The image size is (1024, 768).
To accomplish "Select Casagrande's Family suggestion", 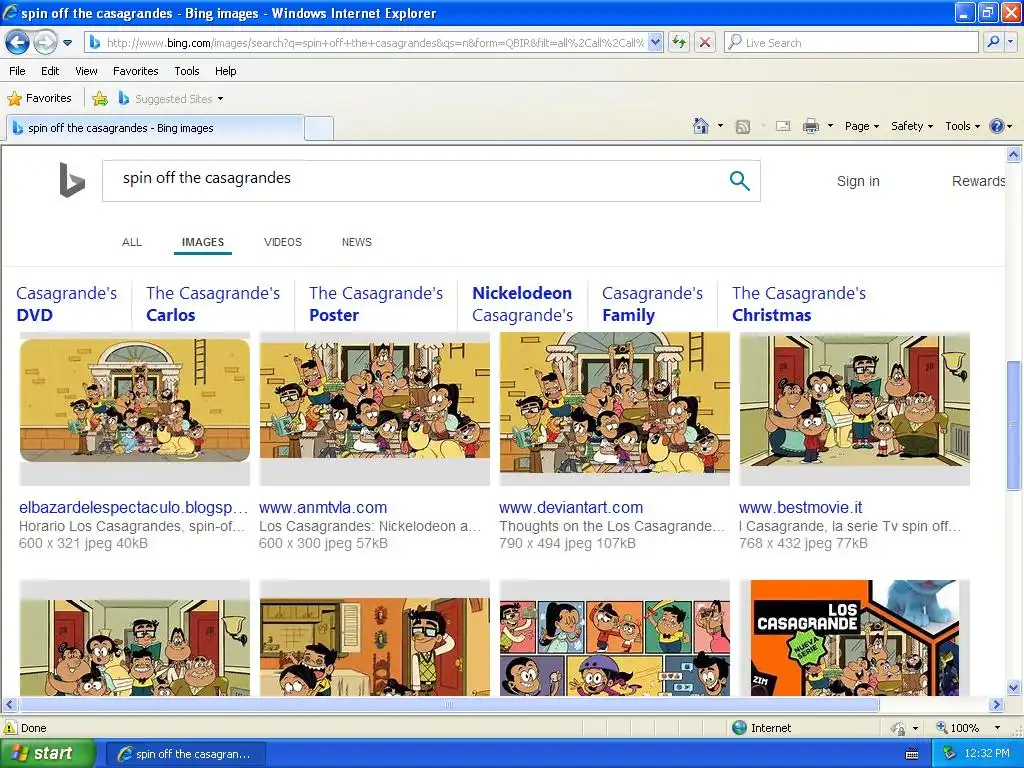I will (x=652, y=304).
